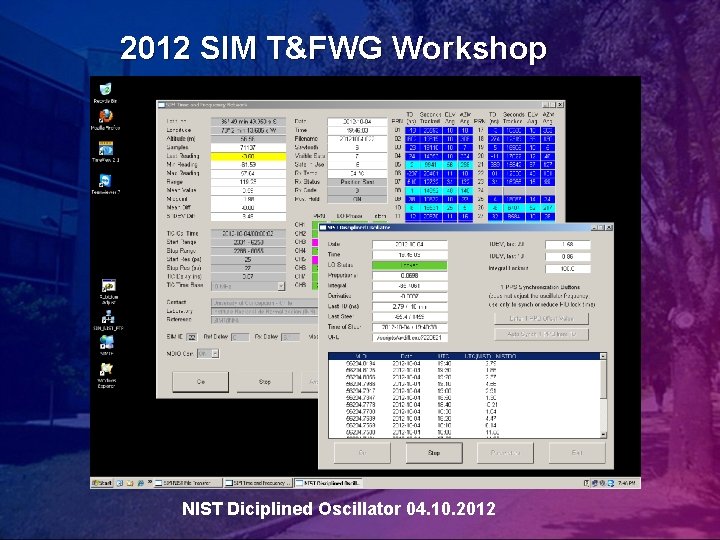Click the Derivative value field
This screenshot has height=540, width=720.
point(410,296)
